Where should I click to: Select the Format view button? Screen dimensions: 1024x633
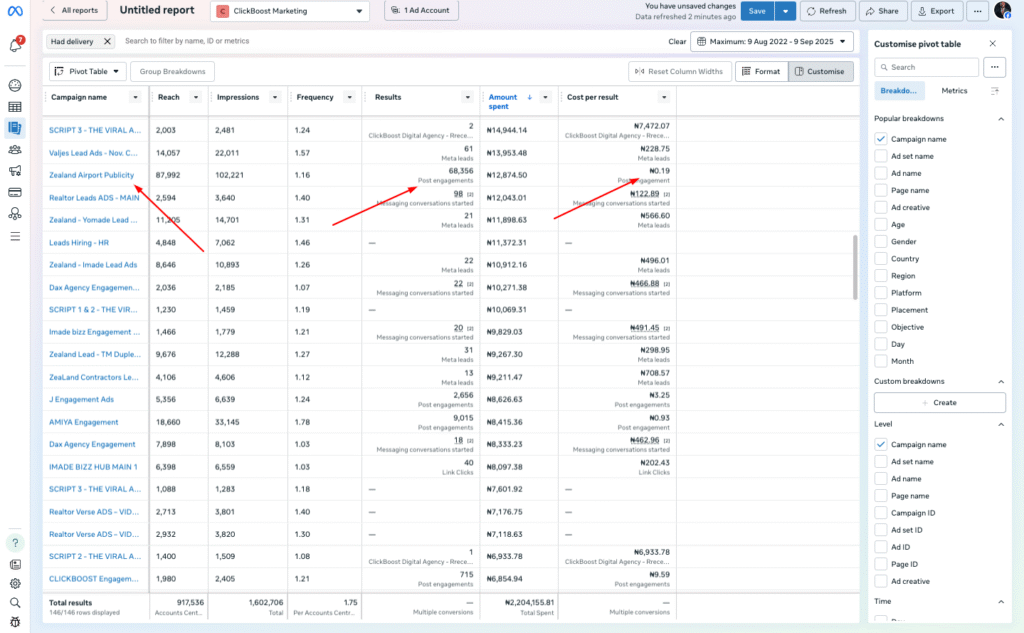click(761, 72)
